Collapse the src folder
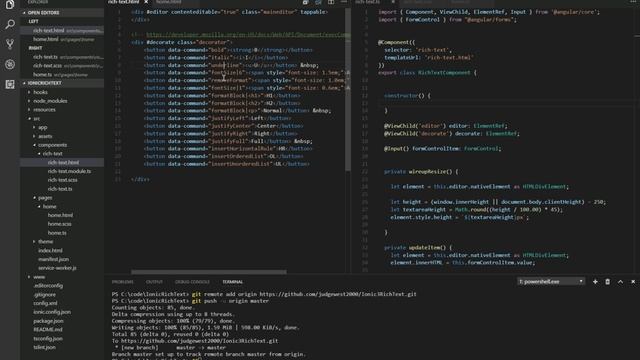This screenshot has height=360, width=640. pos(37,118)
